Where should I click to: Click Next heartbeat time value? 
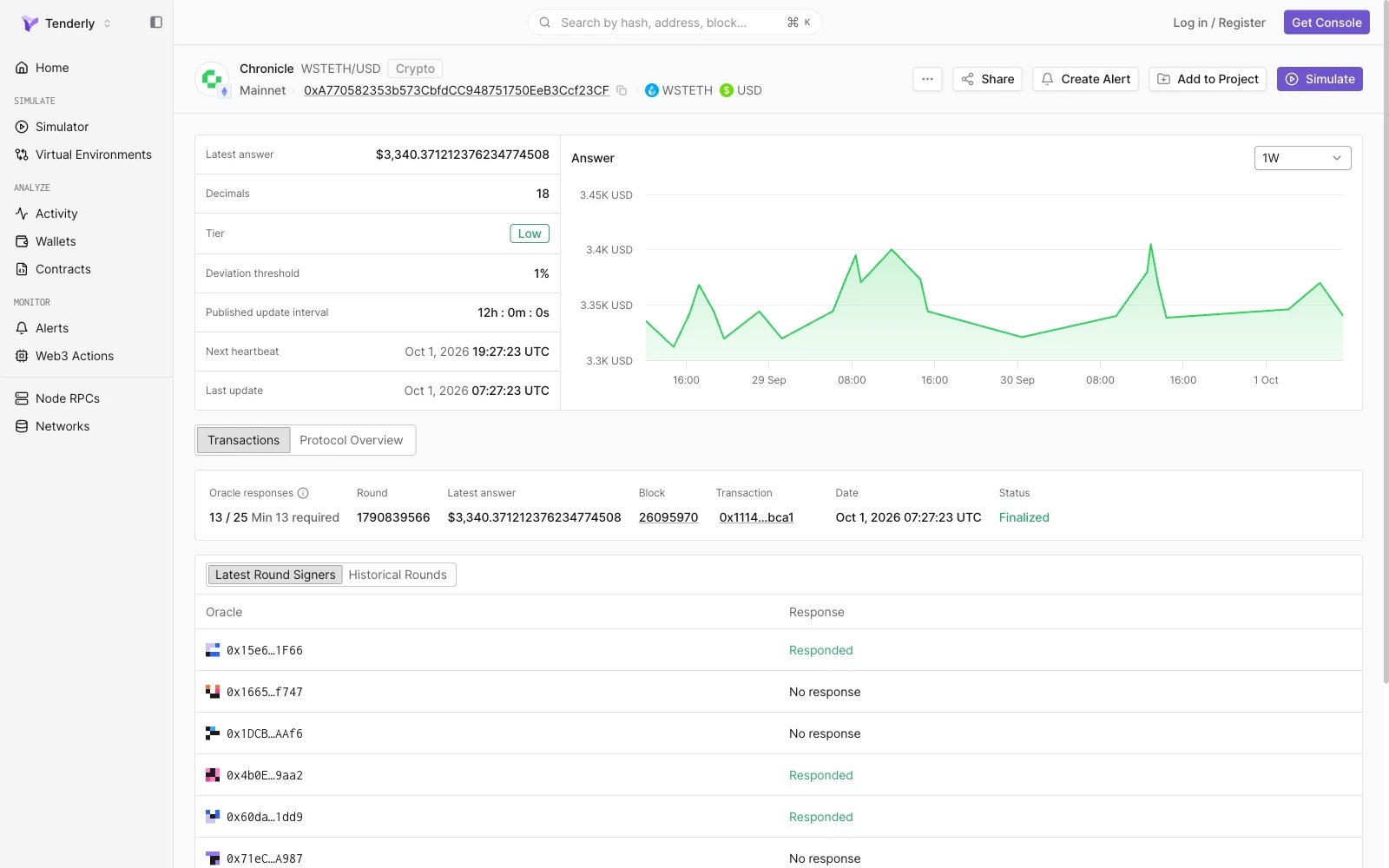coord(477,352)
